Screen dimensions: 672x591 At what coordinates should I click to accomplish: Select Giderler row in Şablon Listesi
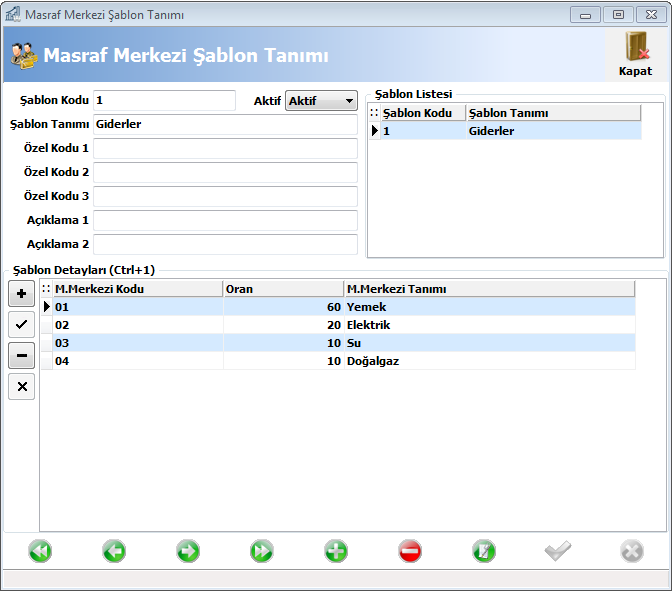pos(554,131)
